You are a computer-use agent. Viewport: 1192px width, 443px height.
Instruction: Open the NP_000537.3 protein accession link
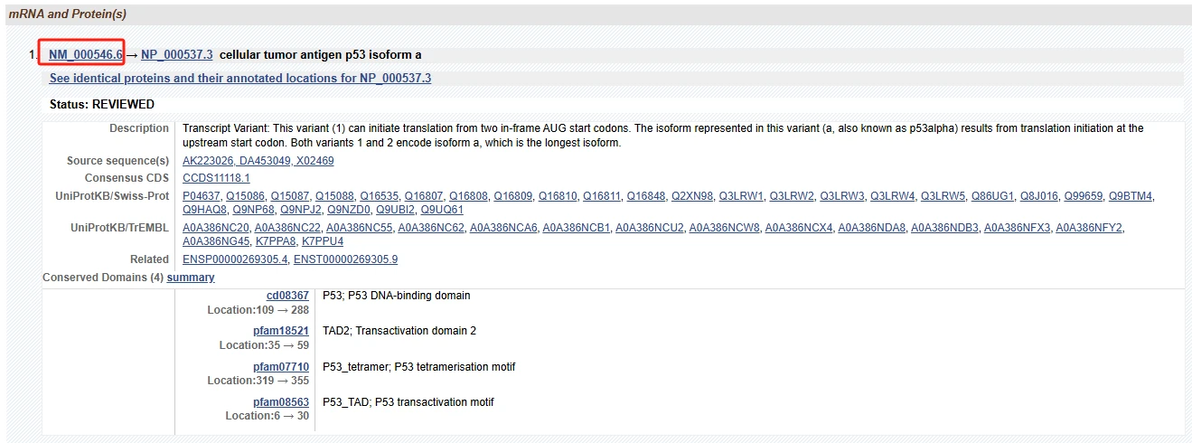click(177, 54)
